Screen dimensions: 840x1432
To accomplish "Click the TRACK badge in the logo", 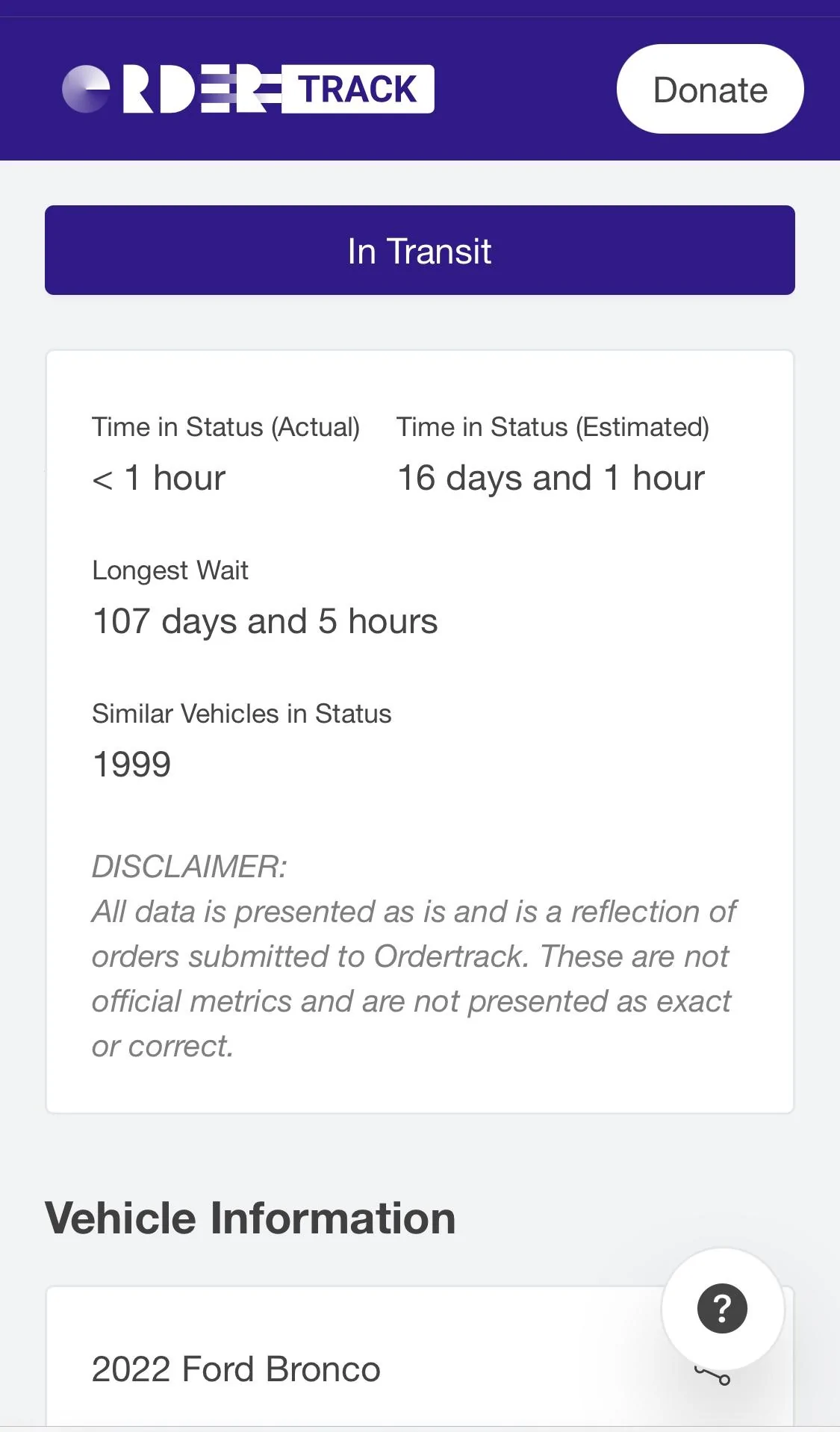I will tap(358, 89).
